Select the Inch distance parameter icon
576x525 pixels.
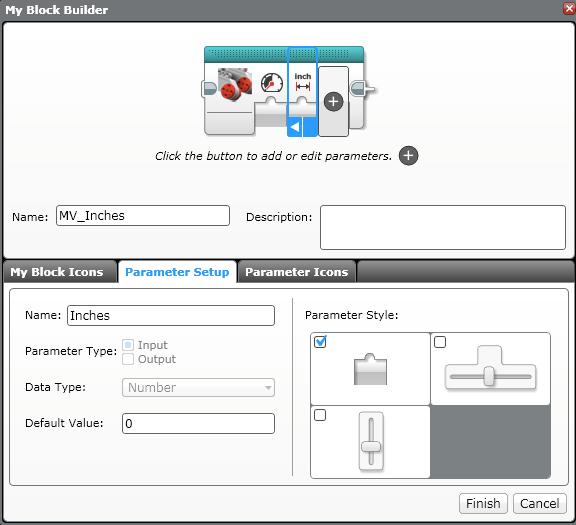click(303, 82)
